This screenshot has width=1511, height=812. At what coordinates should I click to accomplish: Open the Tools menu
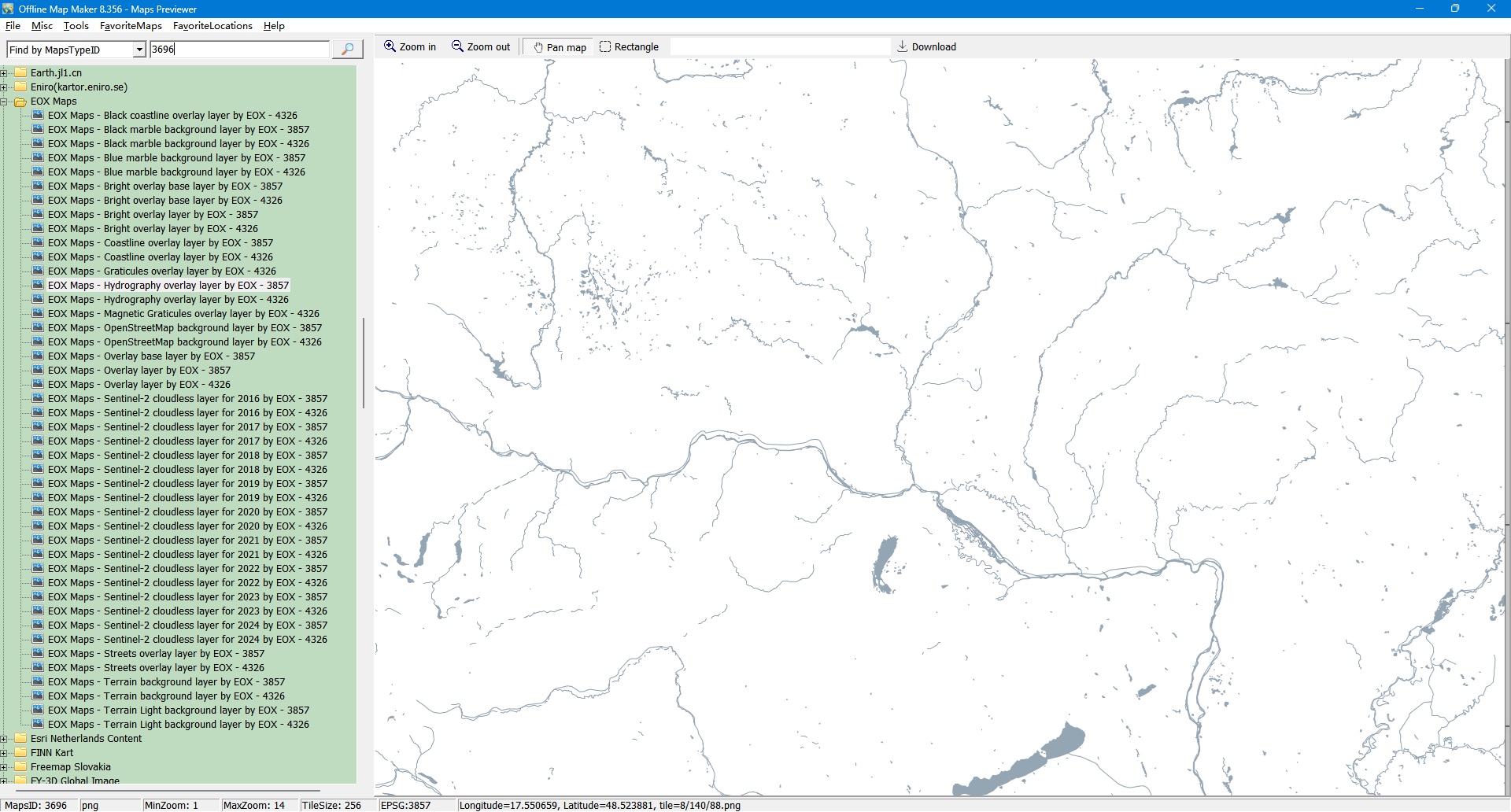[76, 26]
